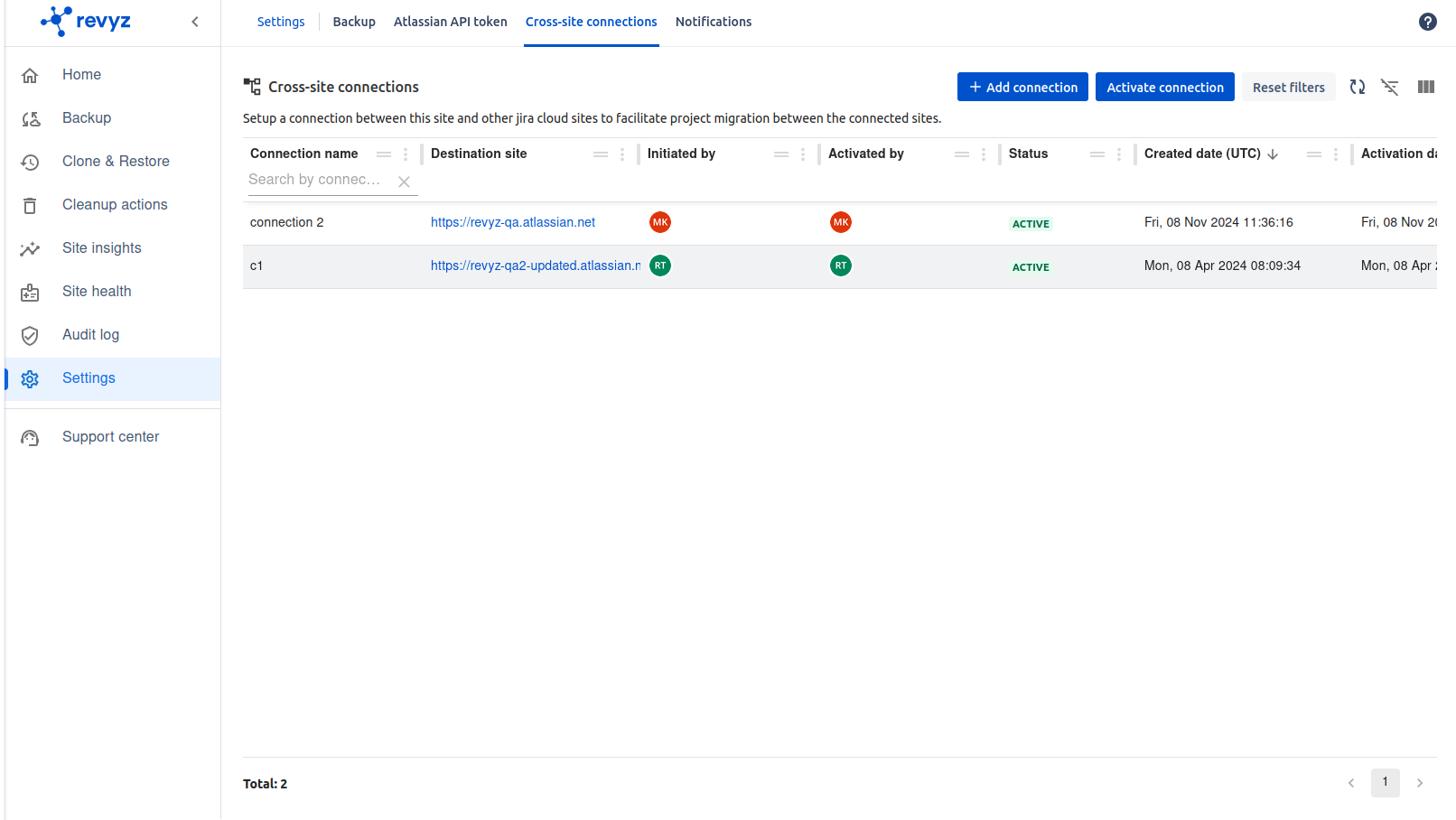Open Site insights from the sidebar

101,248
